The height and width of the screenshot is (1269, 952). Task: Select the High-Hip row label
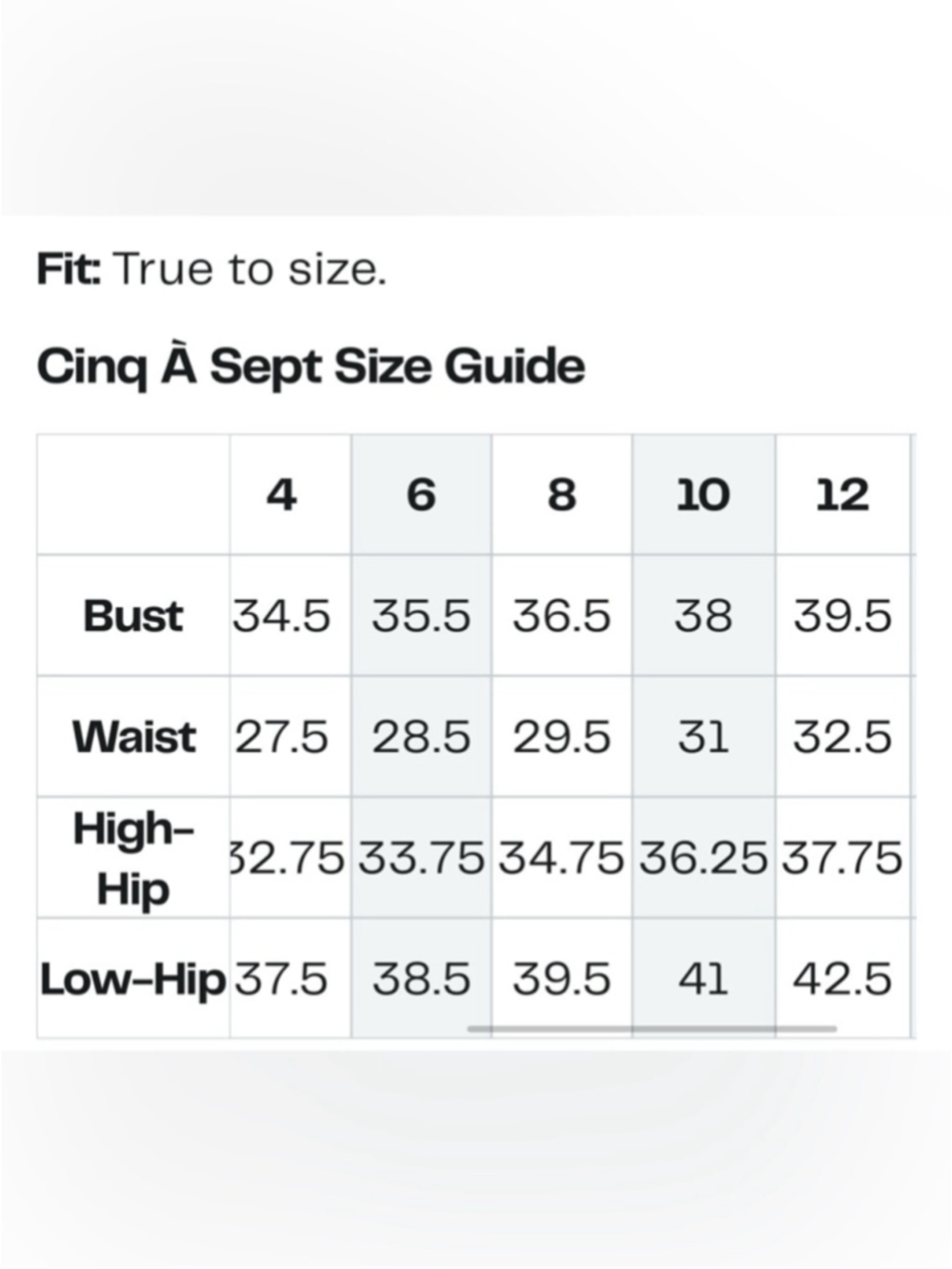click(x=133, y=858)
